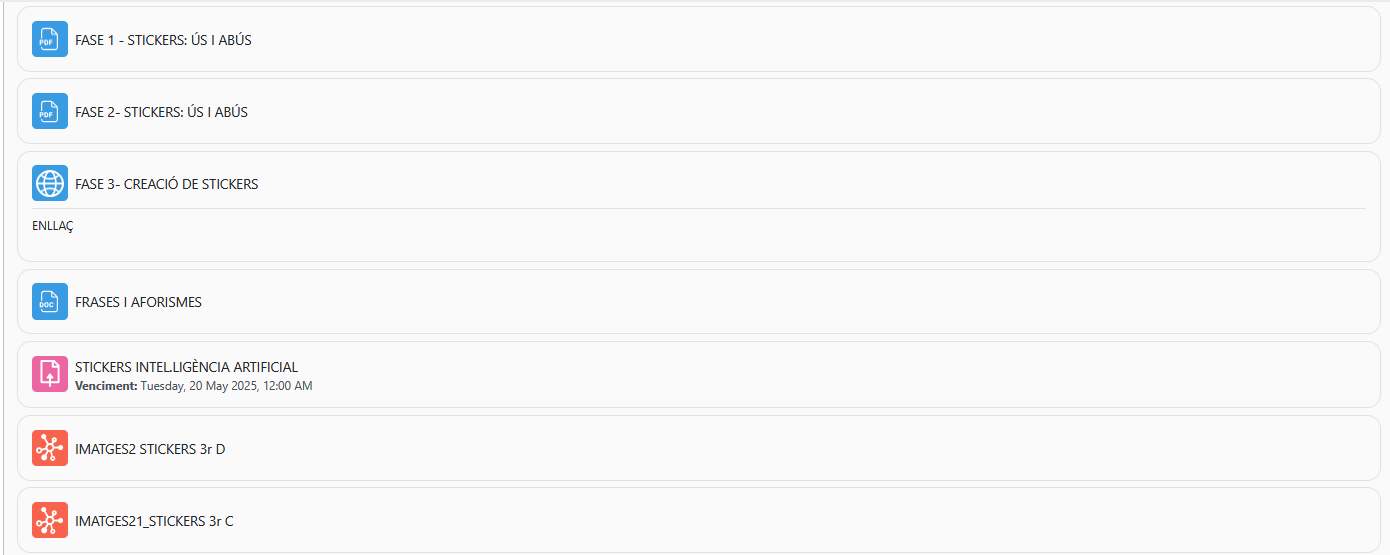
Task: Select the pink assignment upload icon
Action: click(50, 375)
